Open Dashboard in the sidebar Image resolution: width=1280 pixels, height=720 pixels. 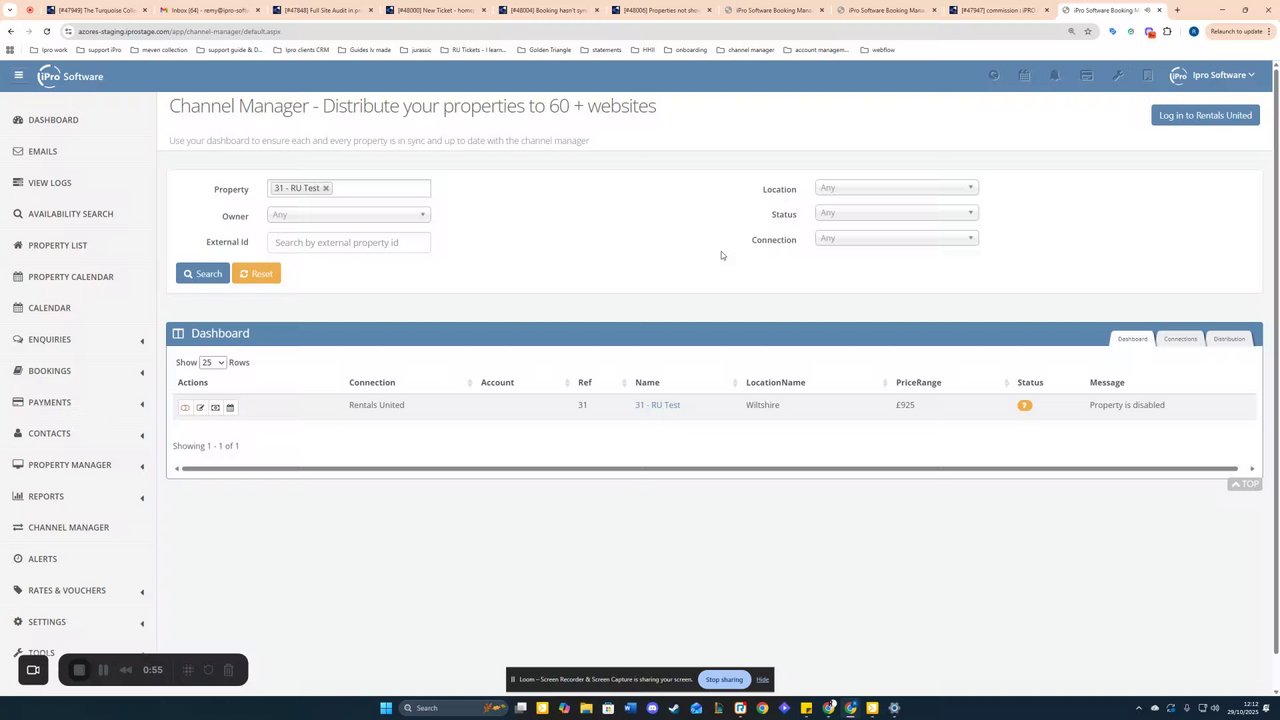(x=53, y=120)
